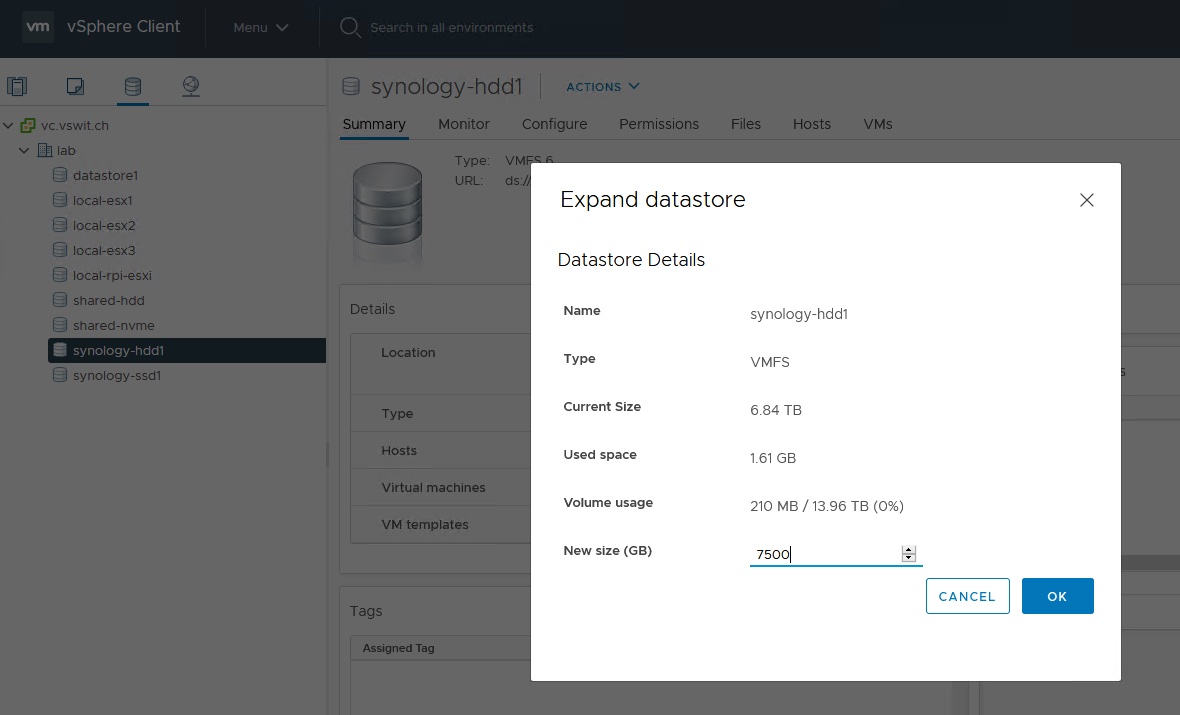Select synology-ssd1 datastore in tree
1180x715 pixels.
[116, 376]
